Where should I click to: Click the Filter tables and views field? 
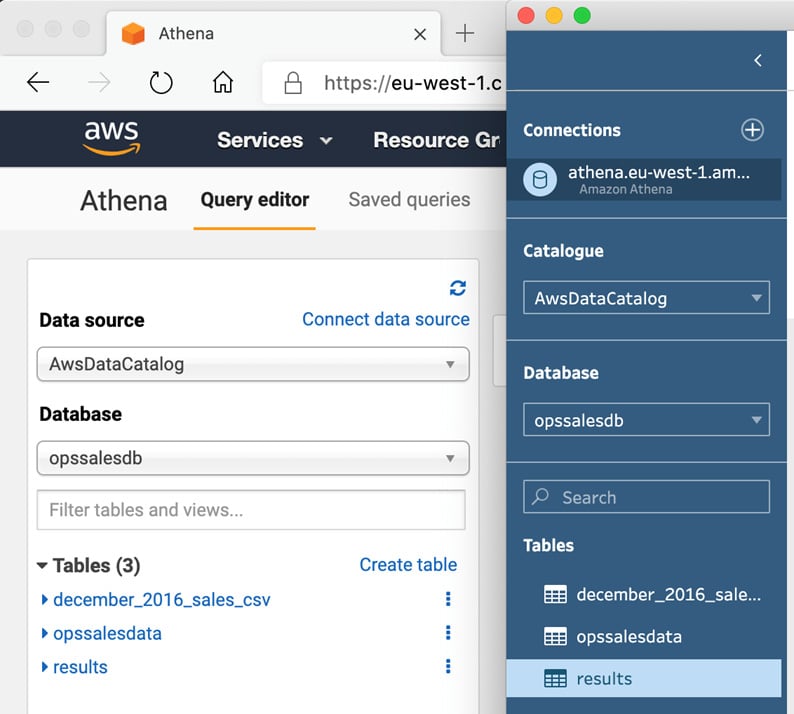[x=251, y=510]
